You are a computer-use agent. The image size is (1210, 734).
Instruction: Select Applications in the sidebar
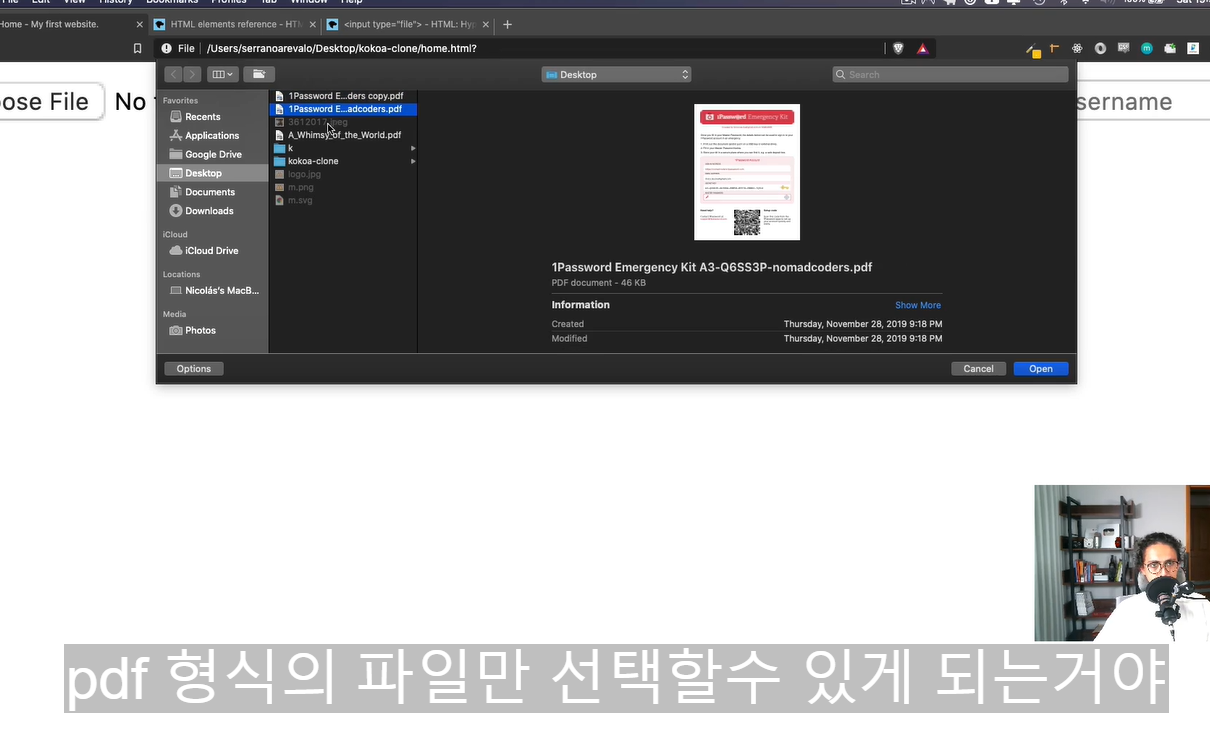[x=212, y=136]
